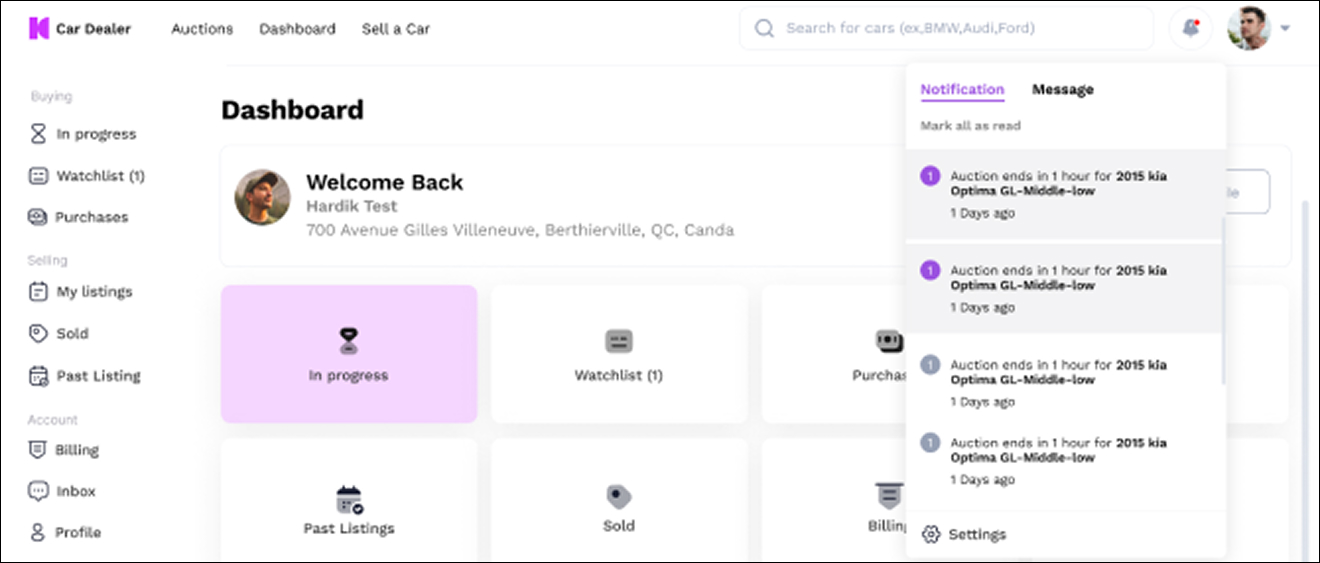This screenshot has width=1320, height=563.
Task: Open the Auctions menu item
Action: pos(202,29)
